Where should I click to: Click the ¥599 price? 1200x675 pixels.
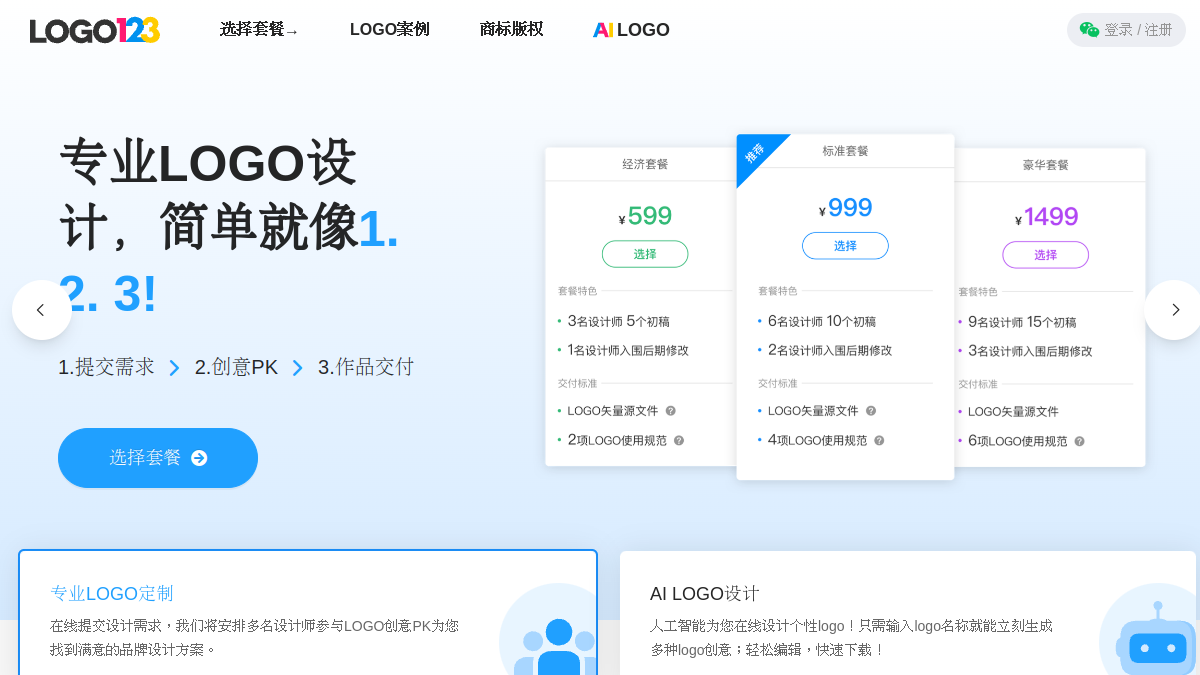(645, 216)
